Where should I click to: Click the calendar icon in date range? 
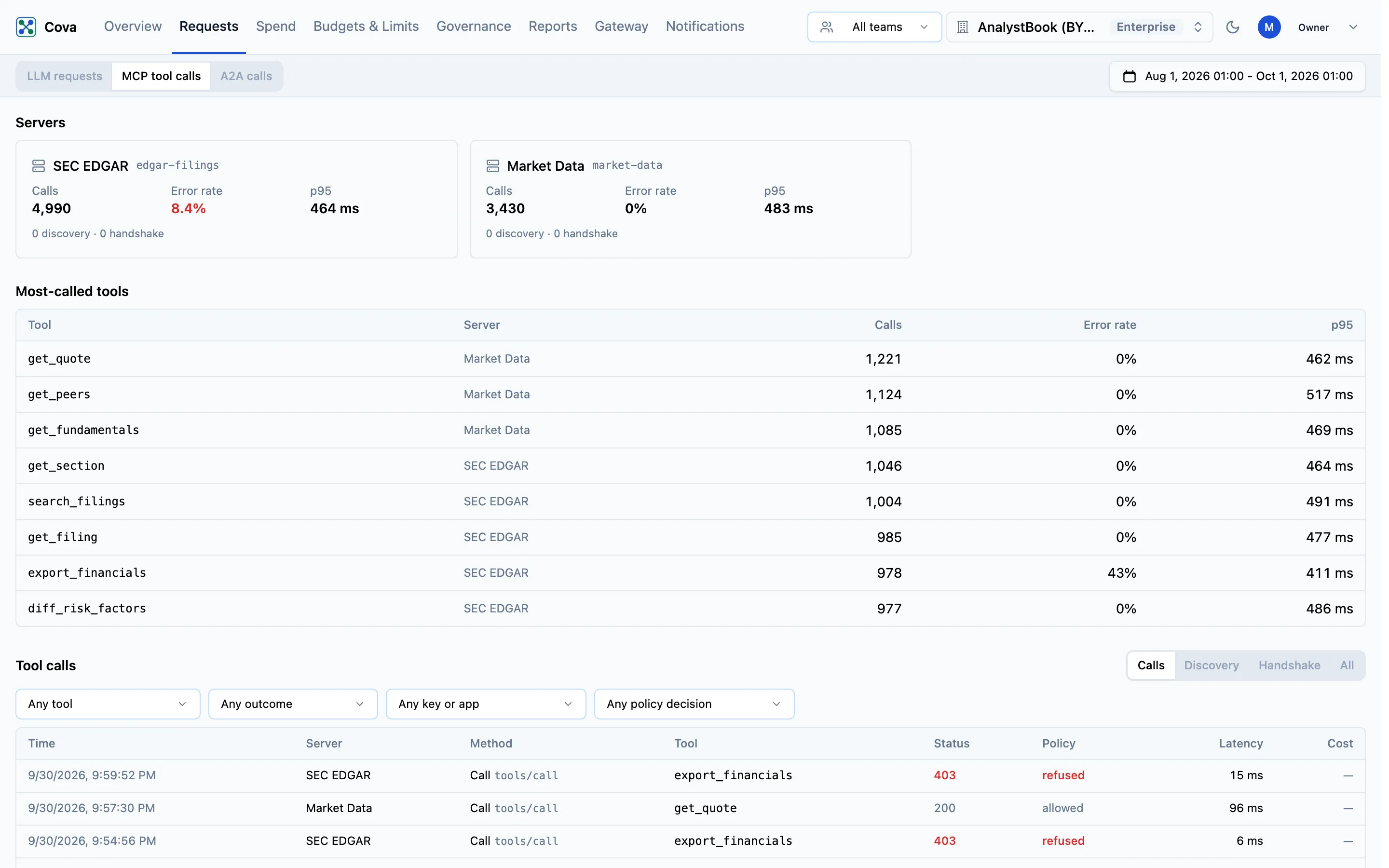[x=1129, y=76]
